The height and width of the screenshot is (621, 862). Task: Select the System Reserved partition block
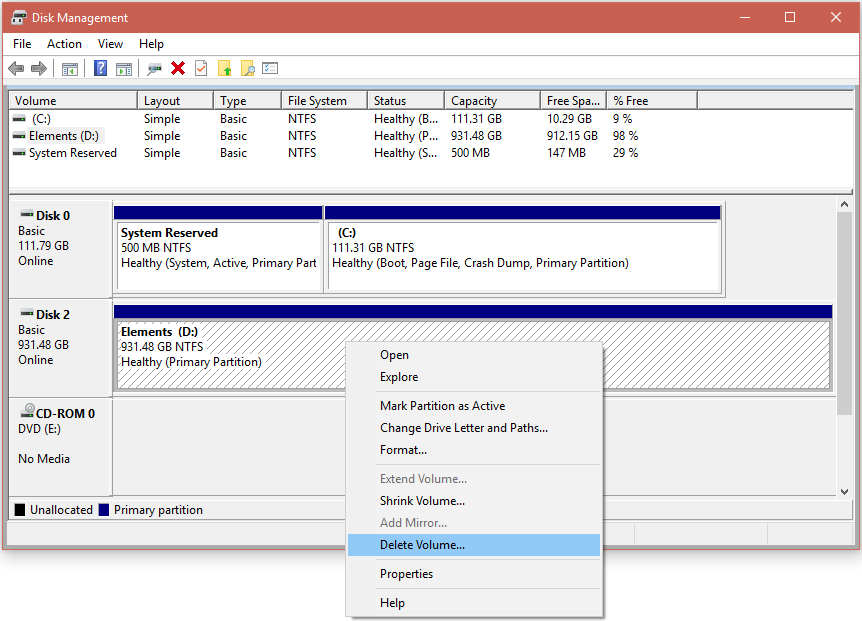click(218, 255)
